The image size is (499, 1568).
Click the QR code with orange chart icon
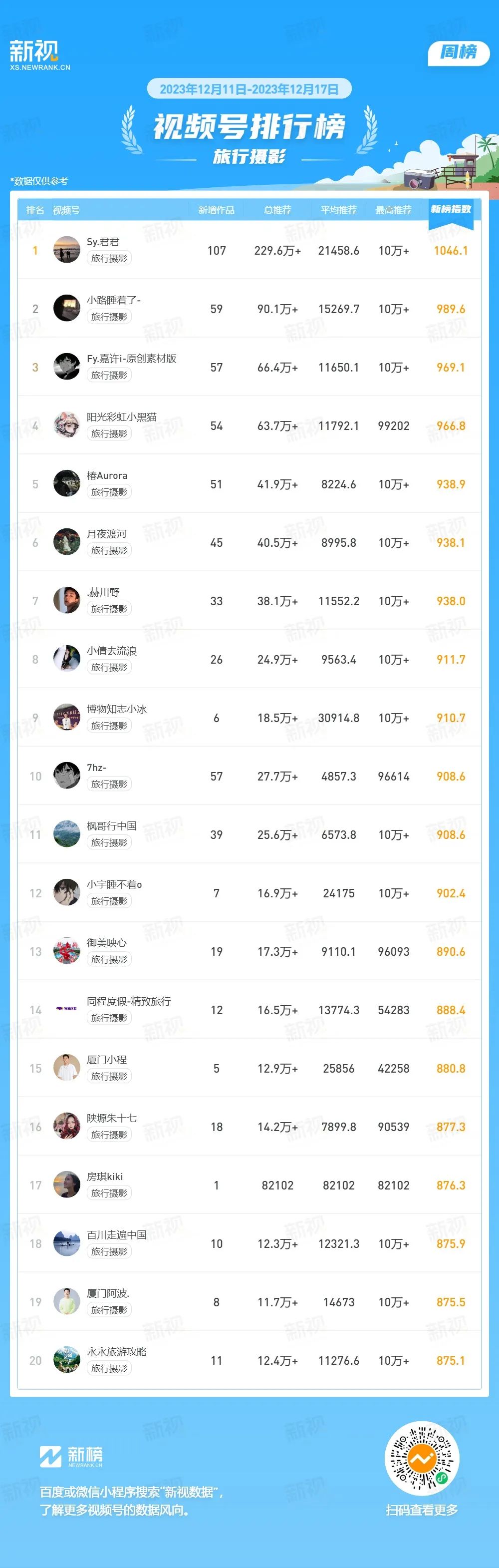coord(422,1459)
